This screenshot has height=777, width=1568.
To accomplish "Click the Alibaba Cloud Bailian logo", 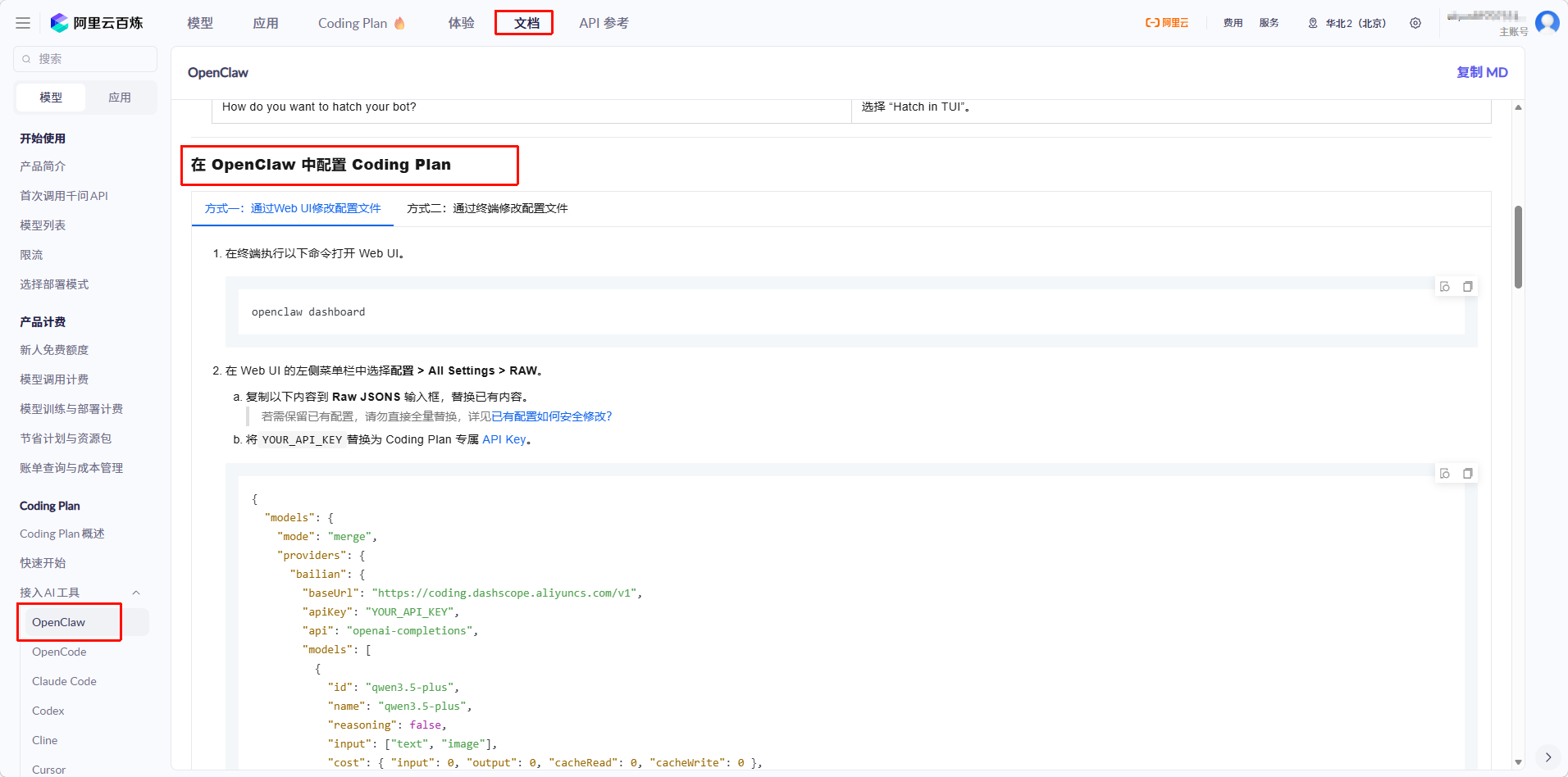I will [97, 23].
